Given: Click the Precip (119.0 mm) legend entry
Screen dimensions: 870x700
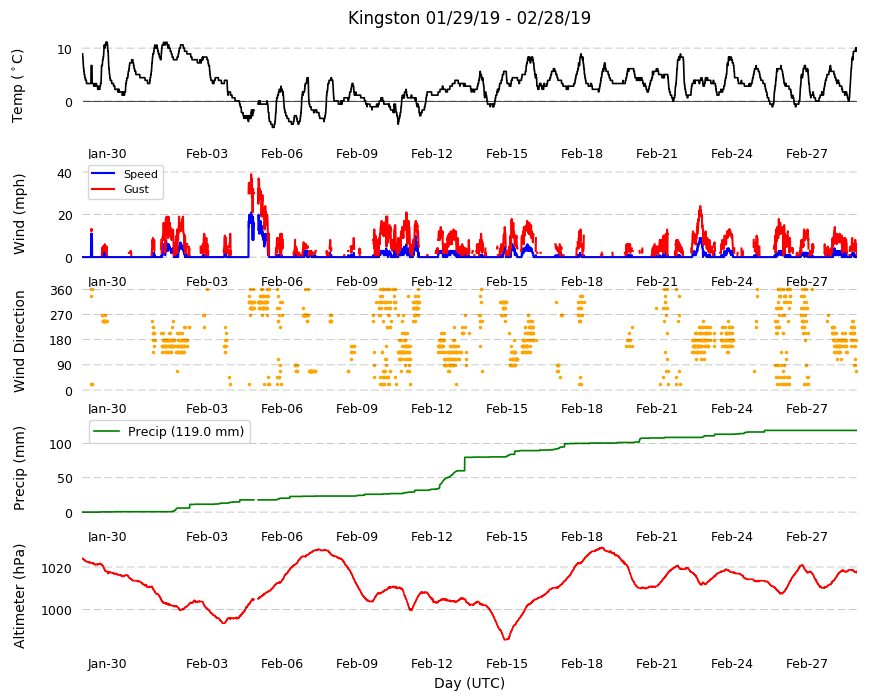Looking at the screenshot, I should pyautogui.click(x=170, y=432).
